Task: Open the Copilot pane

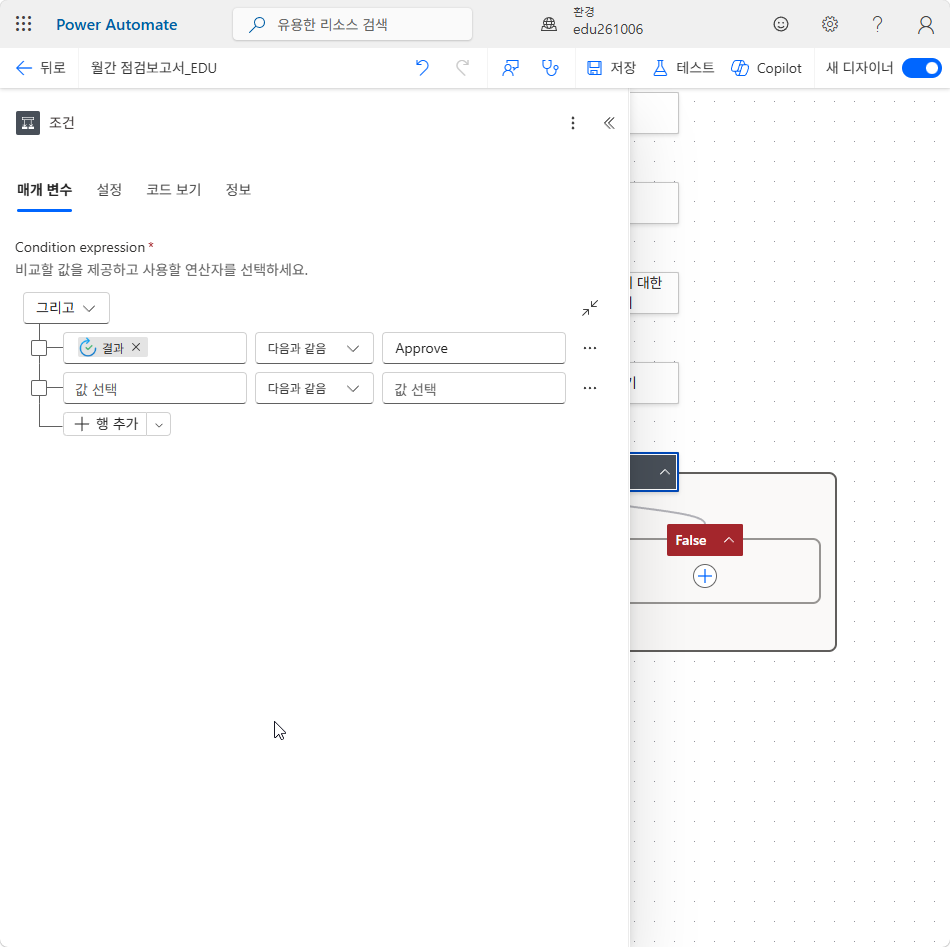Action: (766, 68)
